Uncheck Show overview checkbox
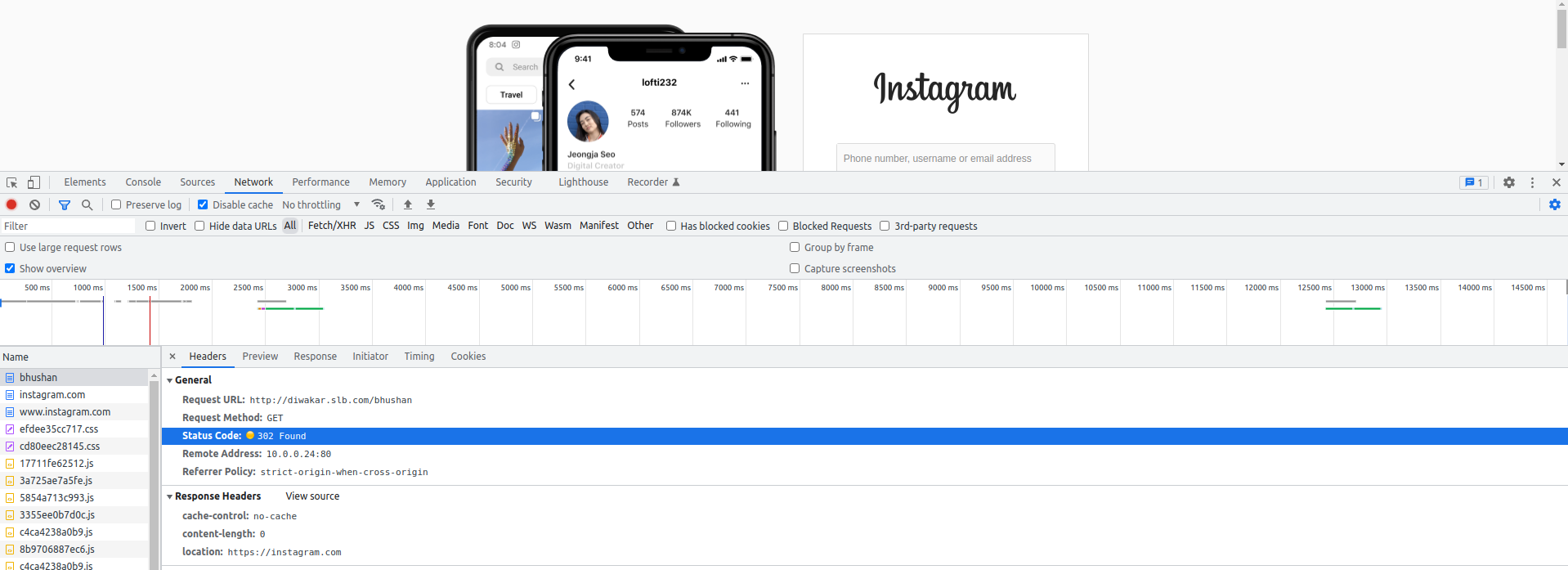Screen dimensions: 1568x570 [x=10, y=268]
